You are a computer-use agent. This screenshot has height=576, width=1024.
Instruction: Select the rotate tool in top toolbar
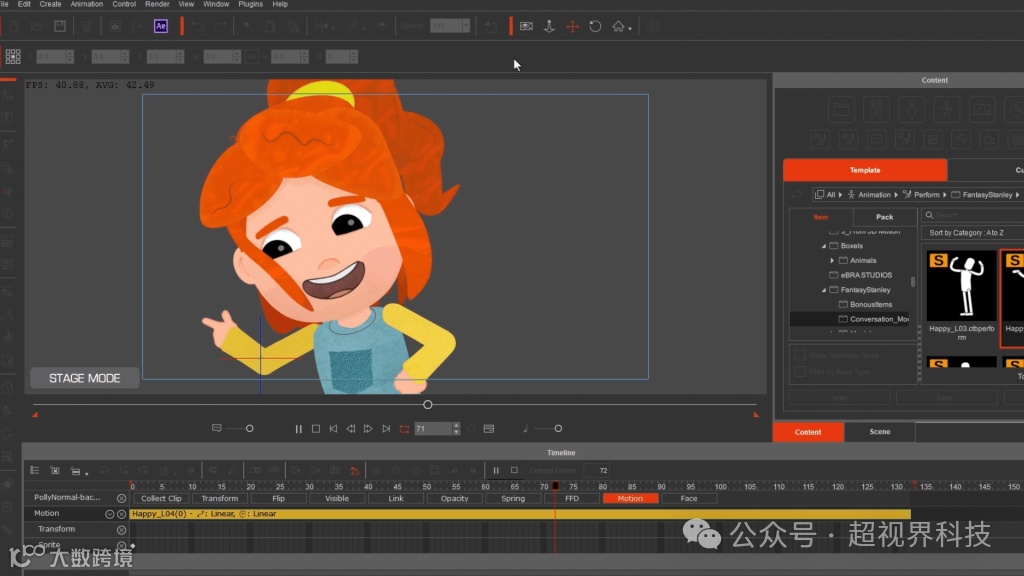coord(595,26)
